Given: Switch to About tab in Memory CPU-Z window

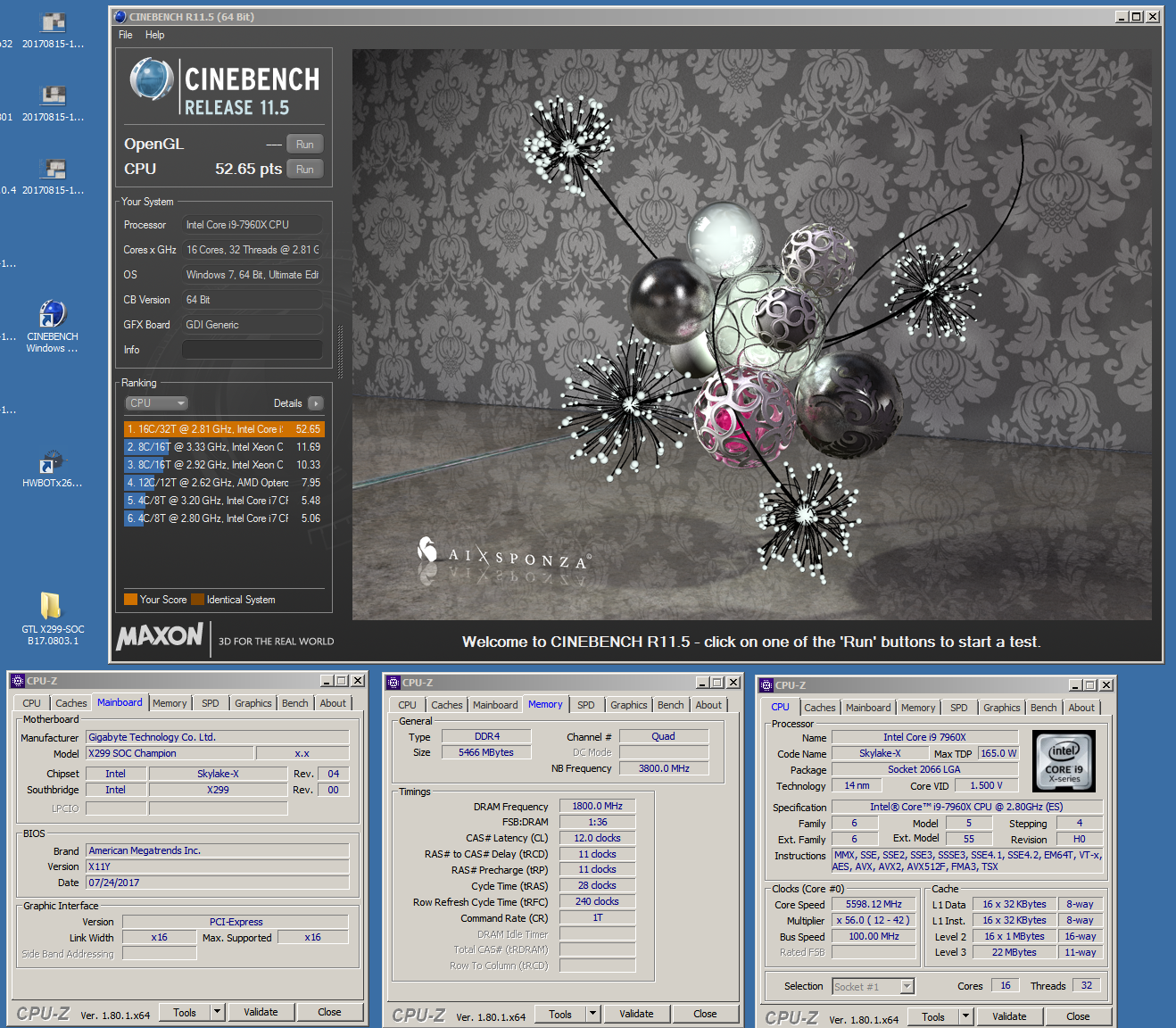Looking at the screenshot, I should [708, 705].
